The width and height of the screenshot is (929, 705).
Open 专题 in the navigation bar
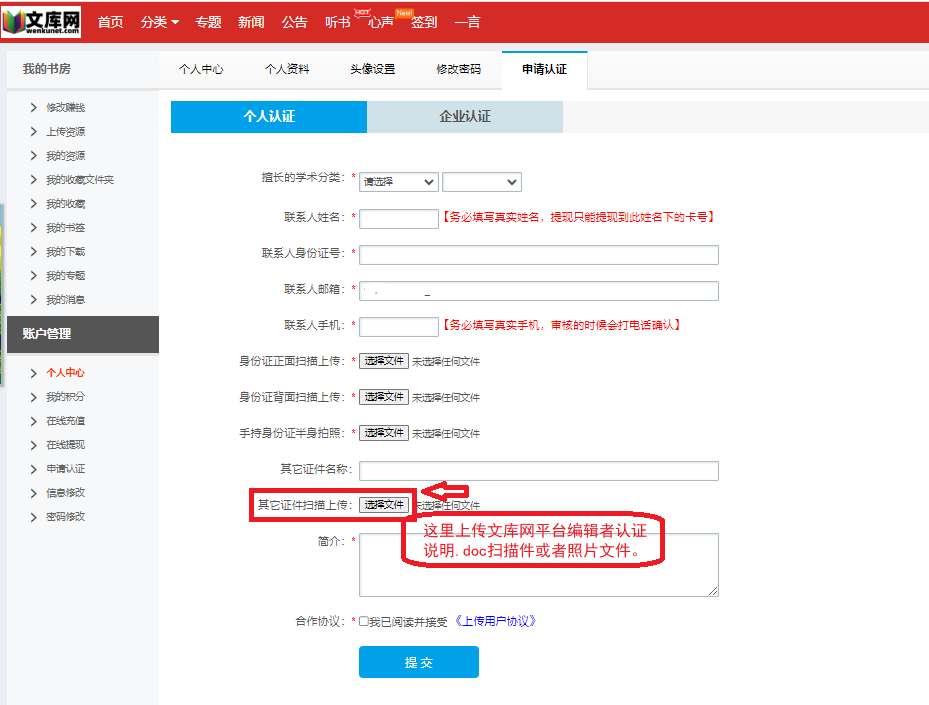(x=209, y=22)
